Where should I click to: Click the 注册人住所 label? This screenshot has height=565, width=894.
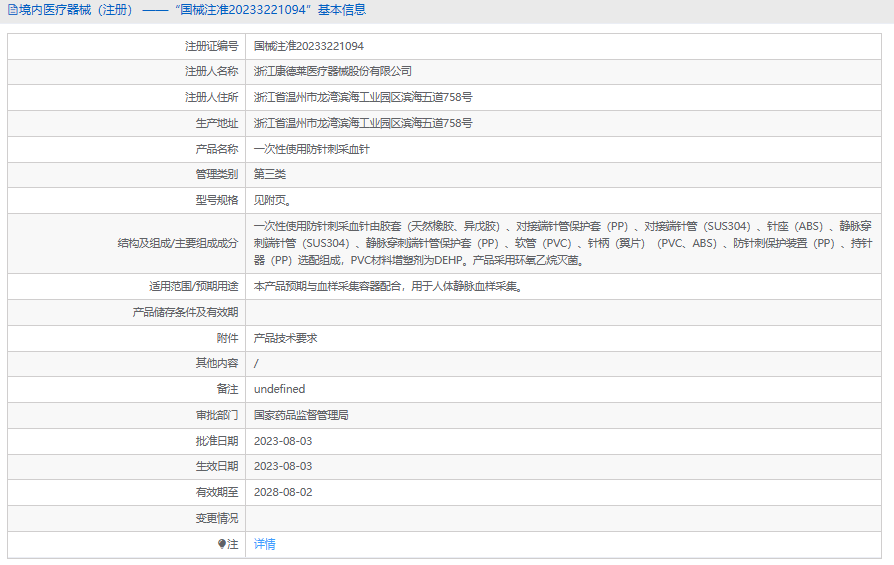coord(212,97)
